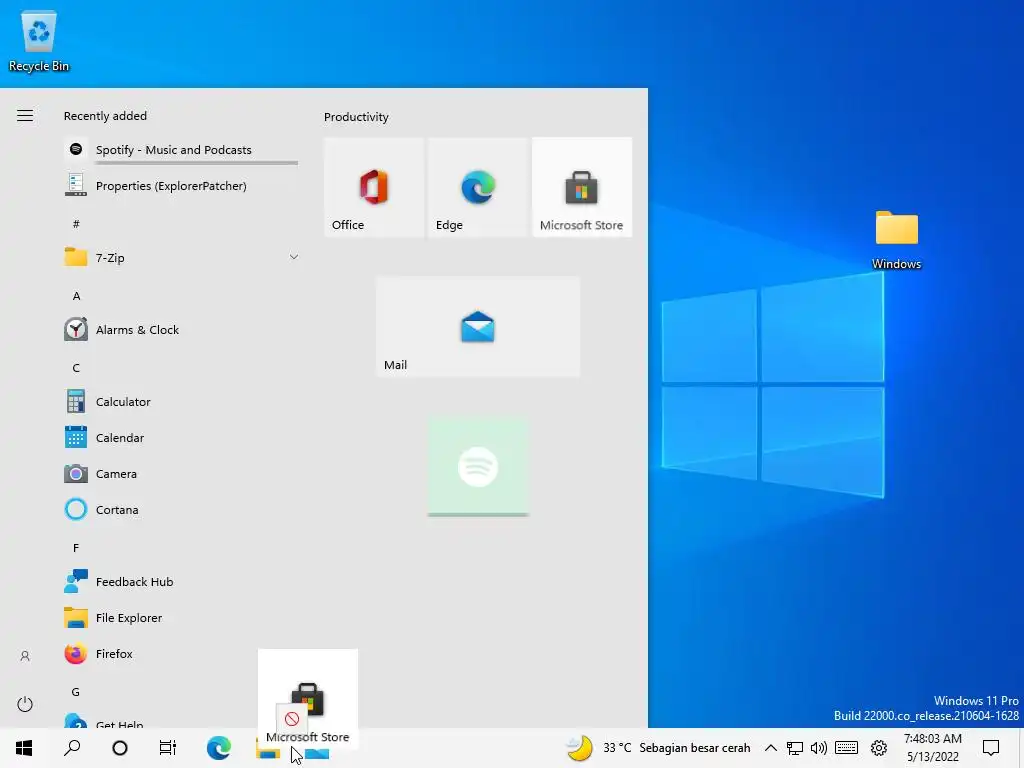
Task: Open Cortana circle on taskbar
Action: (x=120, y=748)
